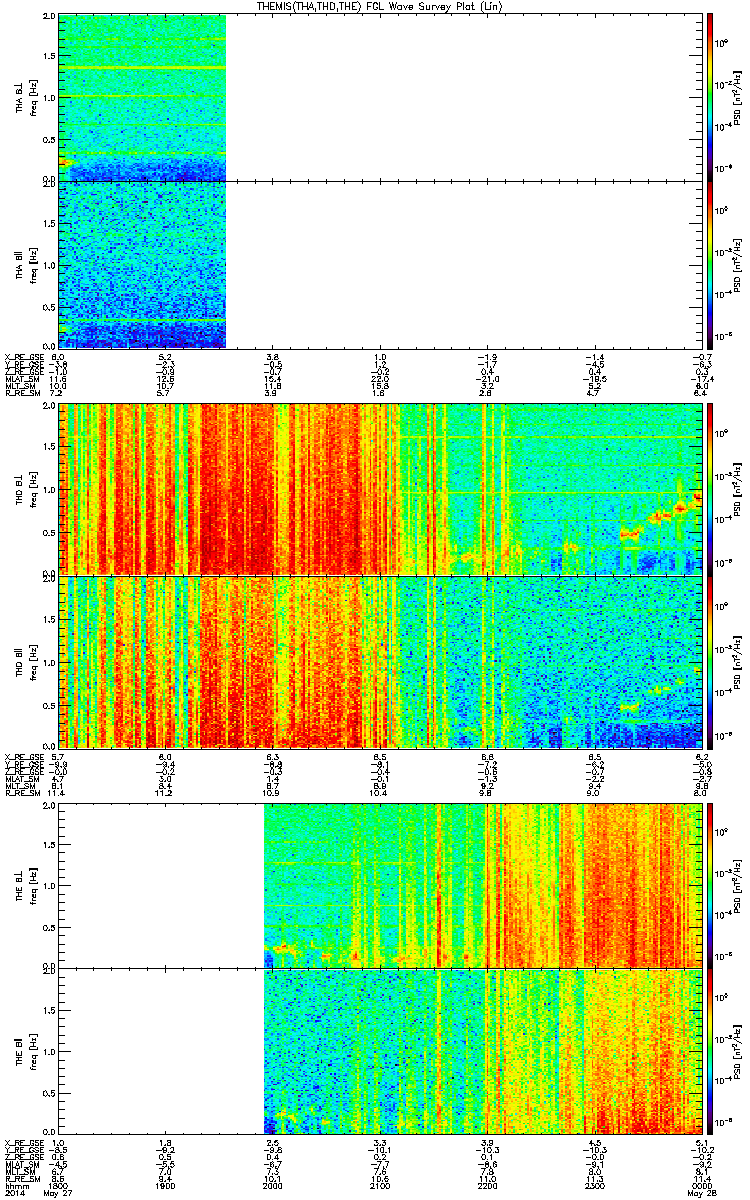Click the THE BII PSD color bar

(x=710, y=1050)
